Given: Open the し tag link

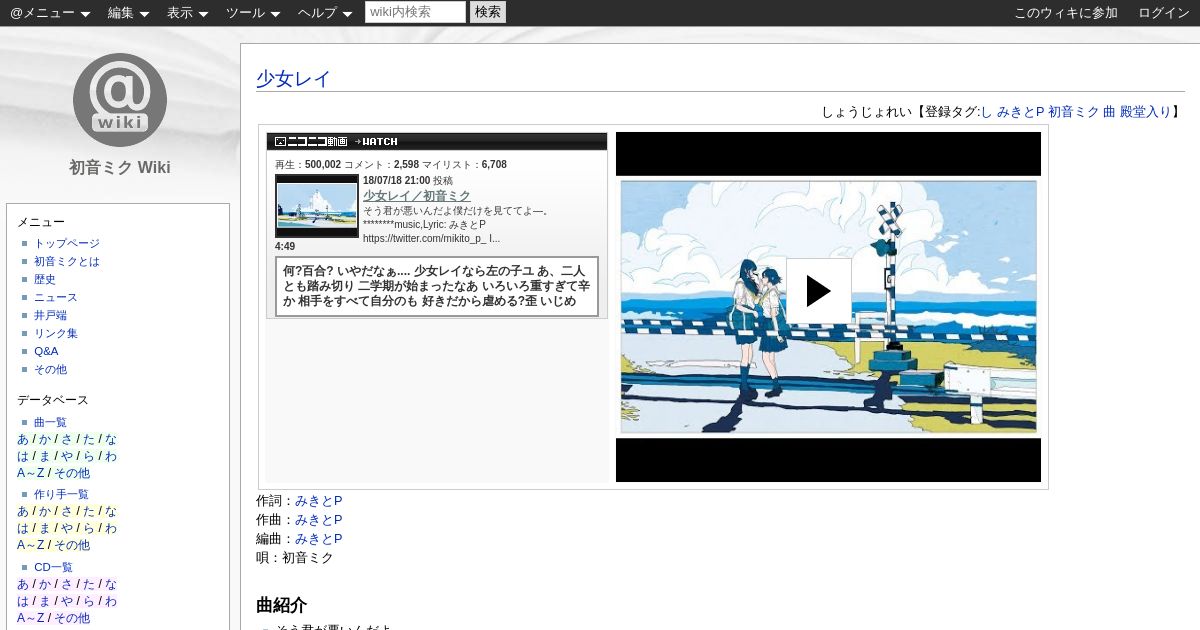Looking at the screenshot, I should click(x=986, y=112).
